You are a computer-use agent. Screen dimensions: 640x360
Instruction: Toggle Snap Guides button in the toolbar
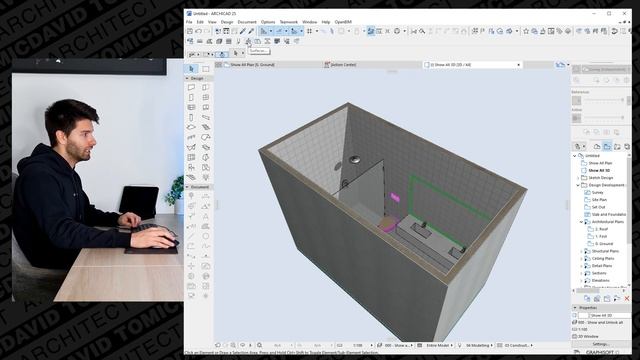tap(280, 31)
